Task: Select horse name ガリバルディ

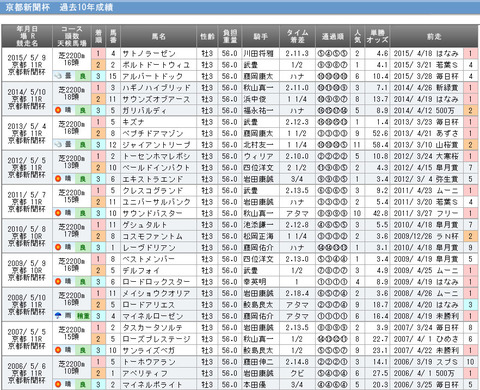Action: [x=144, y=110]
